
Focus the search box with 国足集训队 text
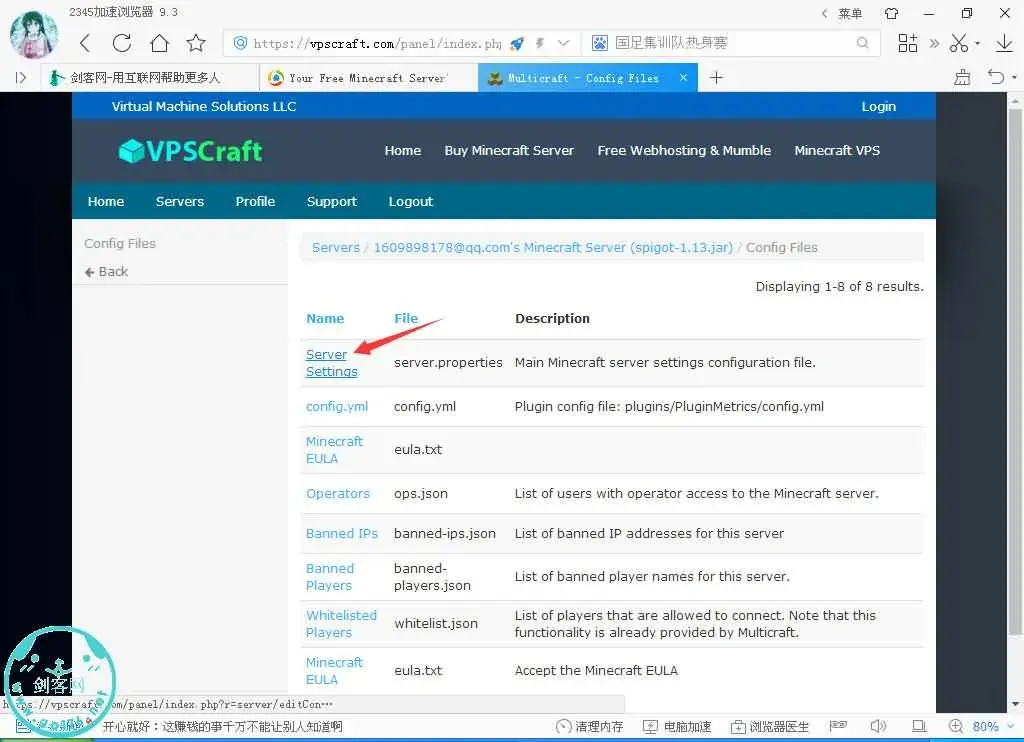731,43
